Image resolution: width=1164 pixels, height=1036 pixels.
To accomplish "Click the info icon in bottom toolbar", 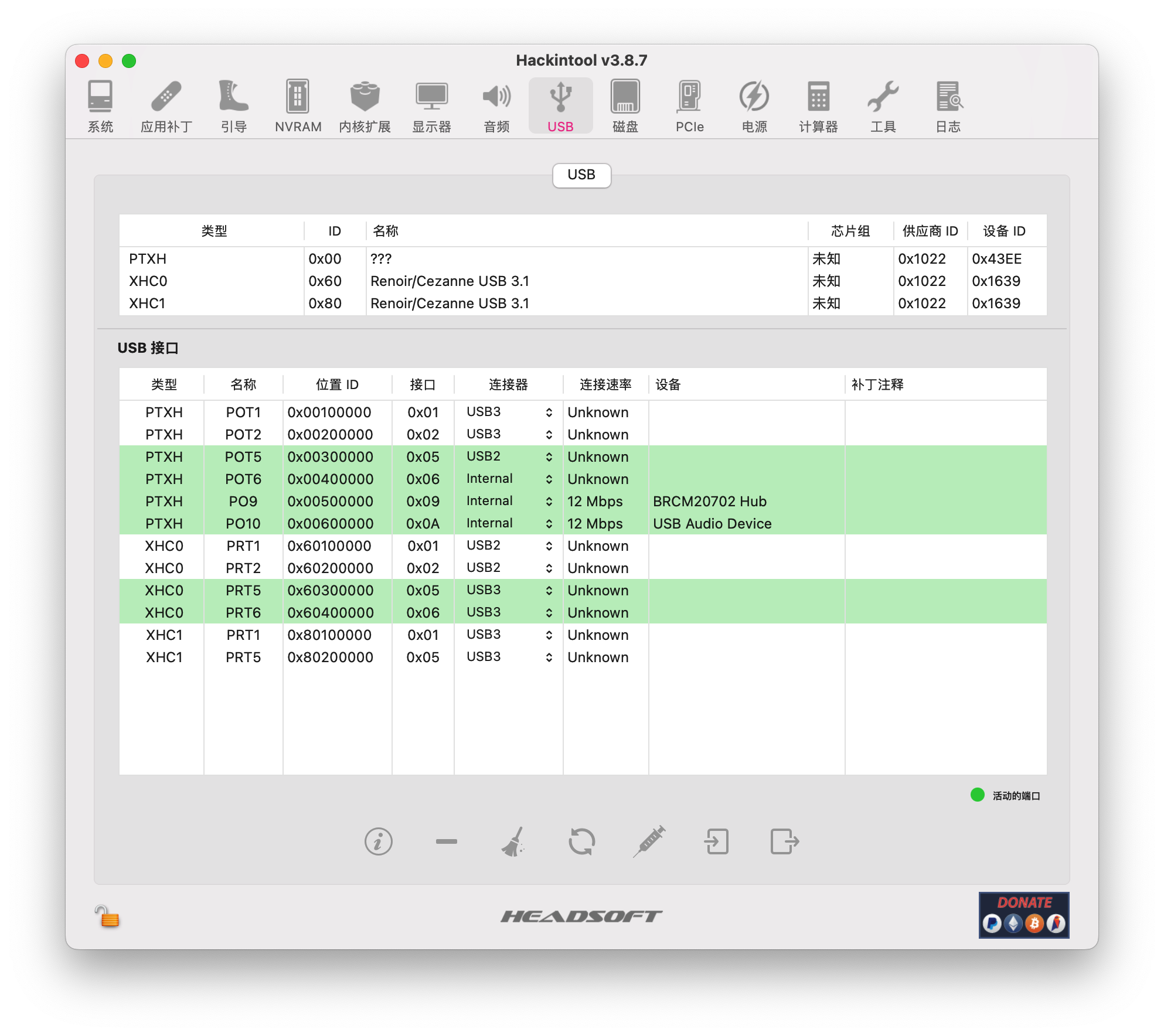I will pyautogui.click(x=378, y=842).
